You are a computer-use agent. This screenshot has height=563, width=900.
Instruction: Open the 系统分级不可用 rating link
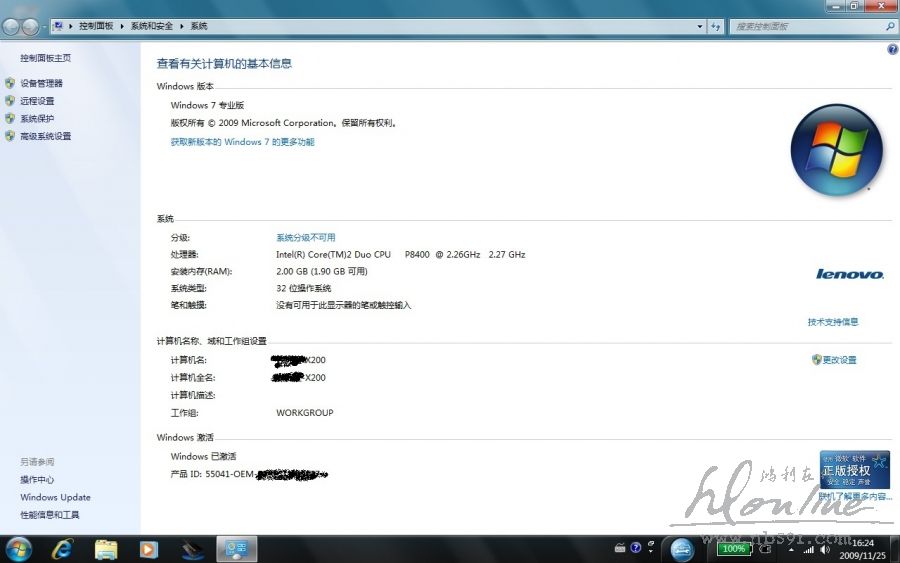click(x=305, y=238)
